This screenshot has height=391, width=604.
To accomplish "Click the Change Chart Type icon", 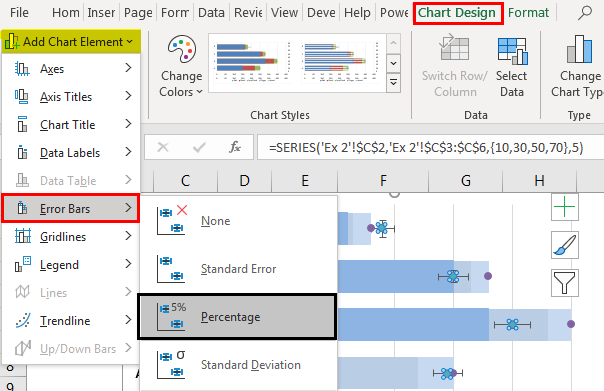I will pos(579,49).
